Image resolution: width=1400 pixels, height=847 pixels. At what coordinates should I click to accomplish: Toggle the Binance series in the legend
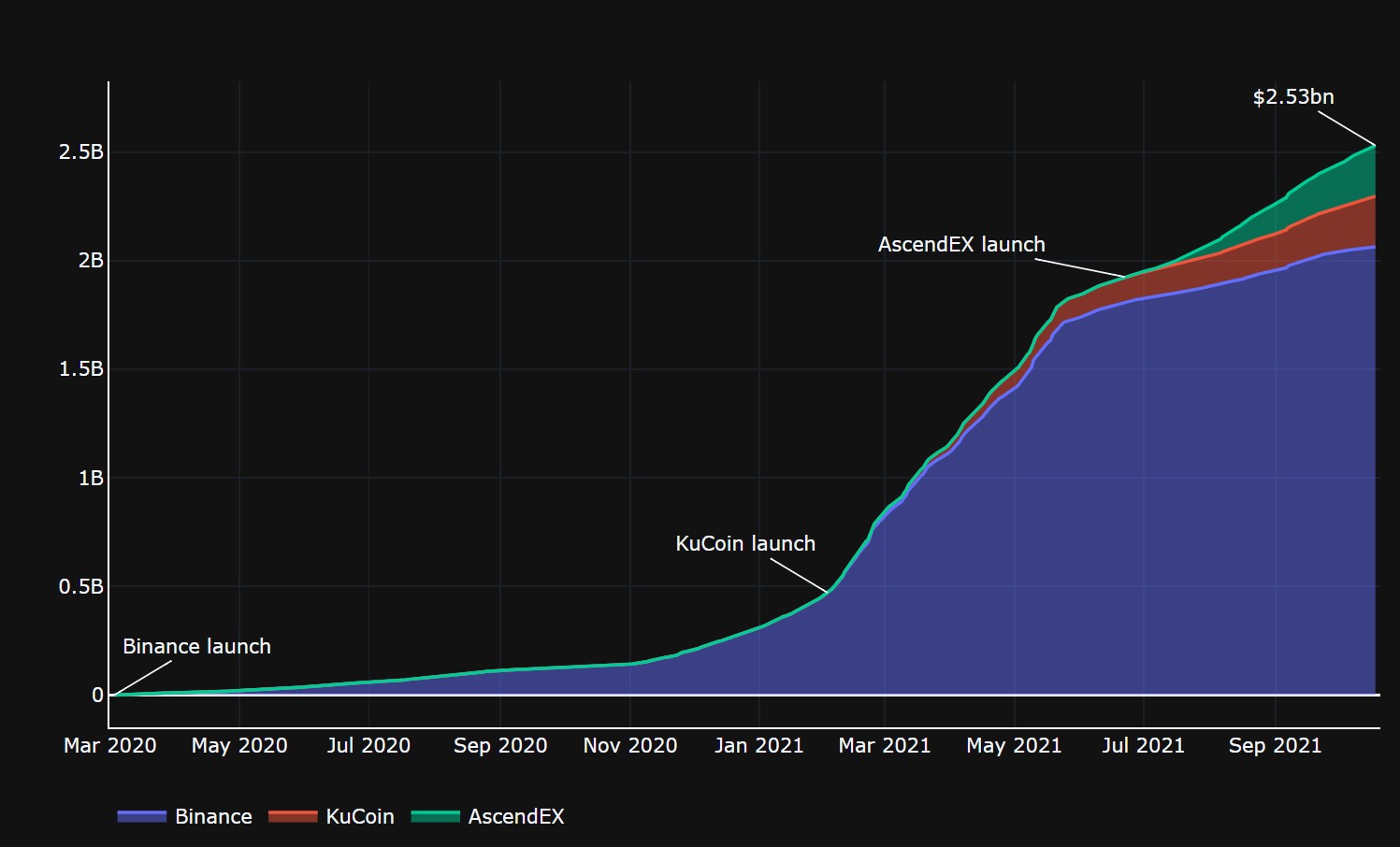coord(213,816)
